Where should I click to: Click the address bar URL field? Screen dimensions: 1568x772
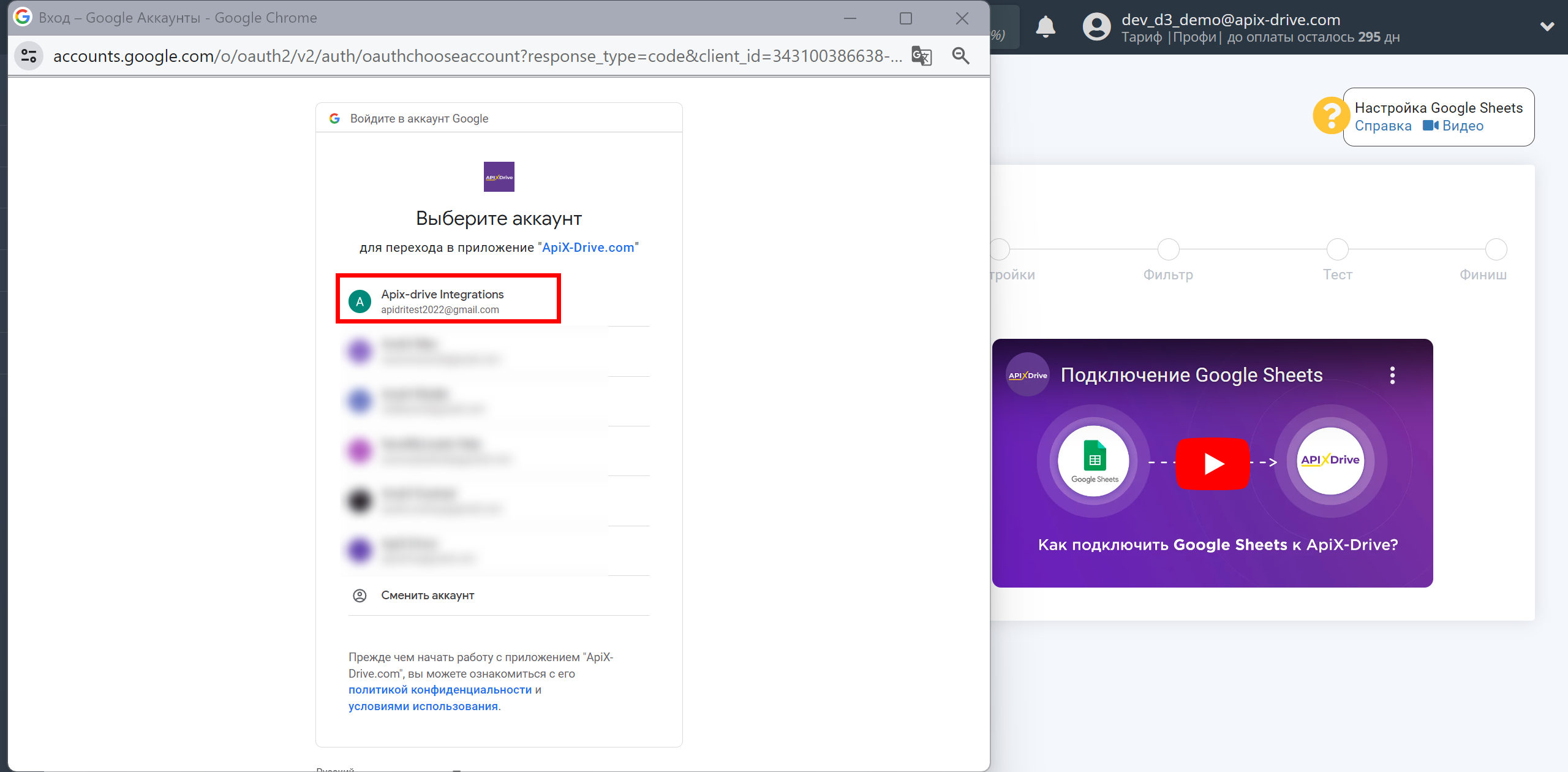[x=478, y=56]
